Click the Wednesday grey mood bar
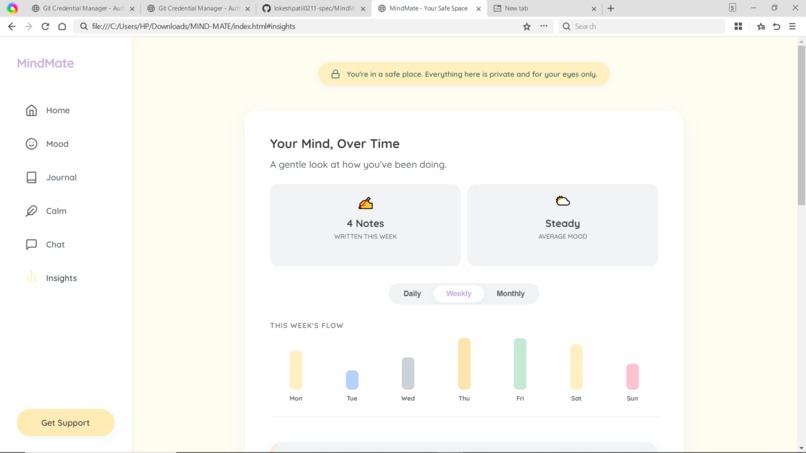The image size is (806, 453). pos(408,373)
